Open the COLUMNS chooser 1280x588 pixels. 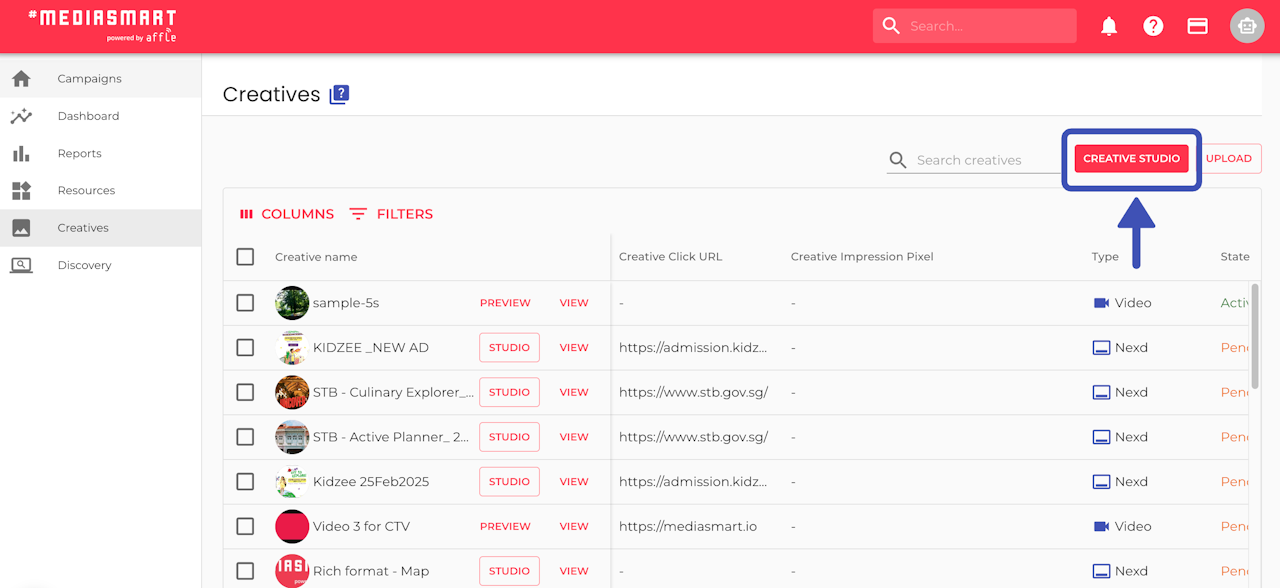pos(286,214)
